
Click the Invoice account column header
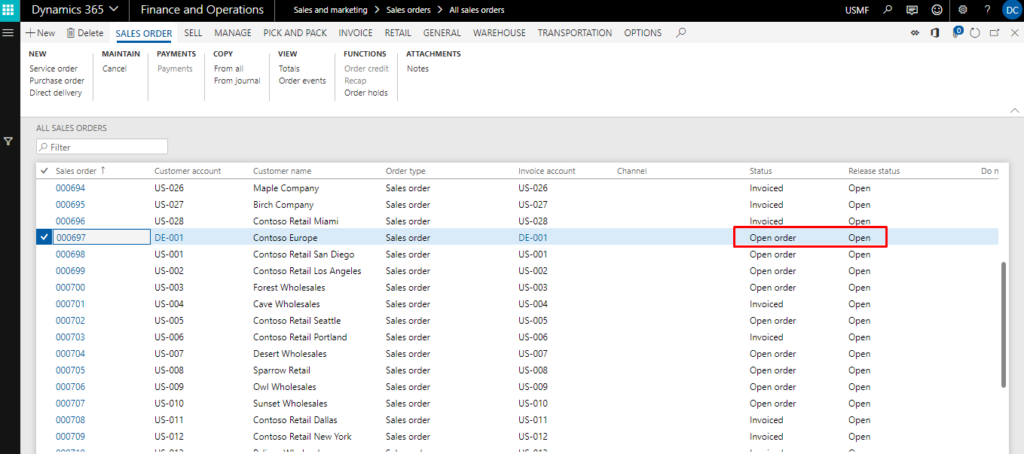(547, 170)
